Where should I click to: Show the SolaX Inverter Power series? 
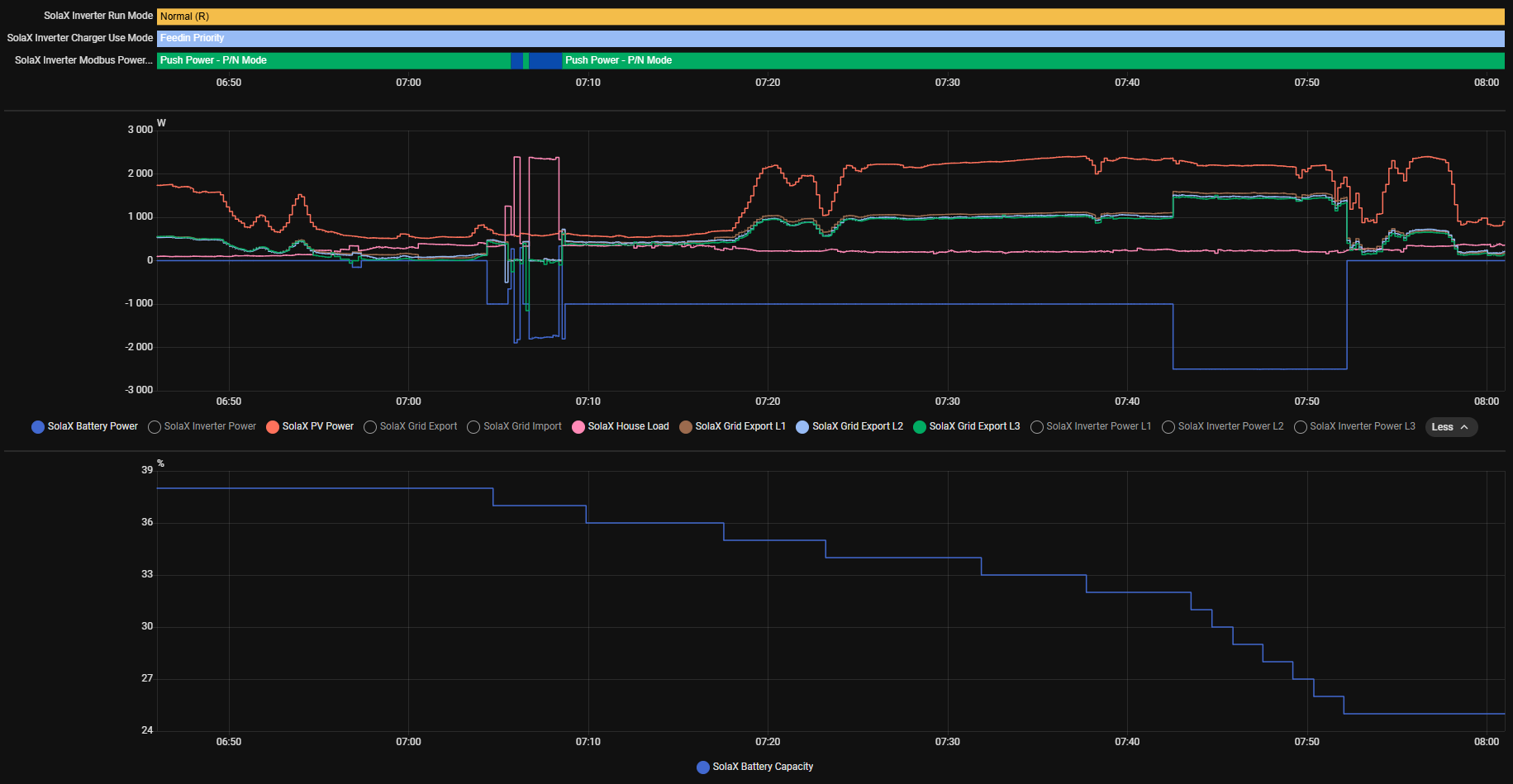point(202,426)
